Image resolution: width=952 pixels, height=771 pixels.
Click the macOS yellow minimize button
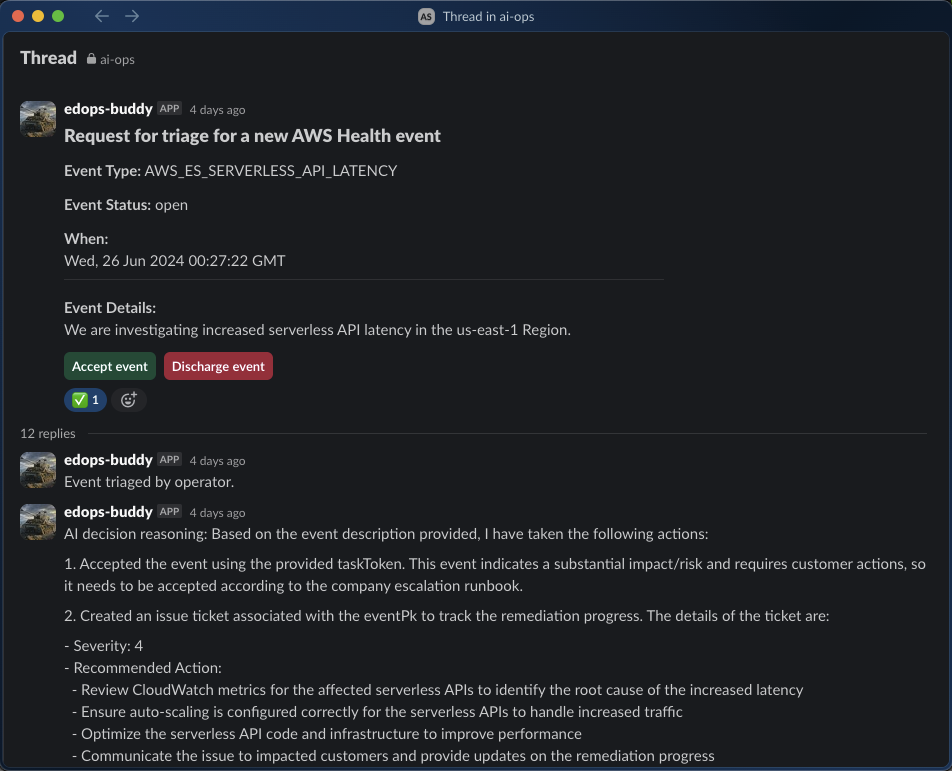tap(38, 16)
